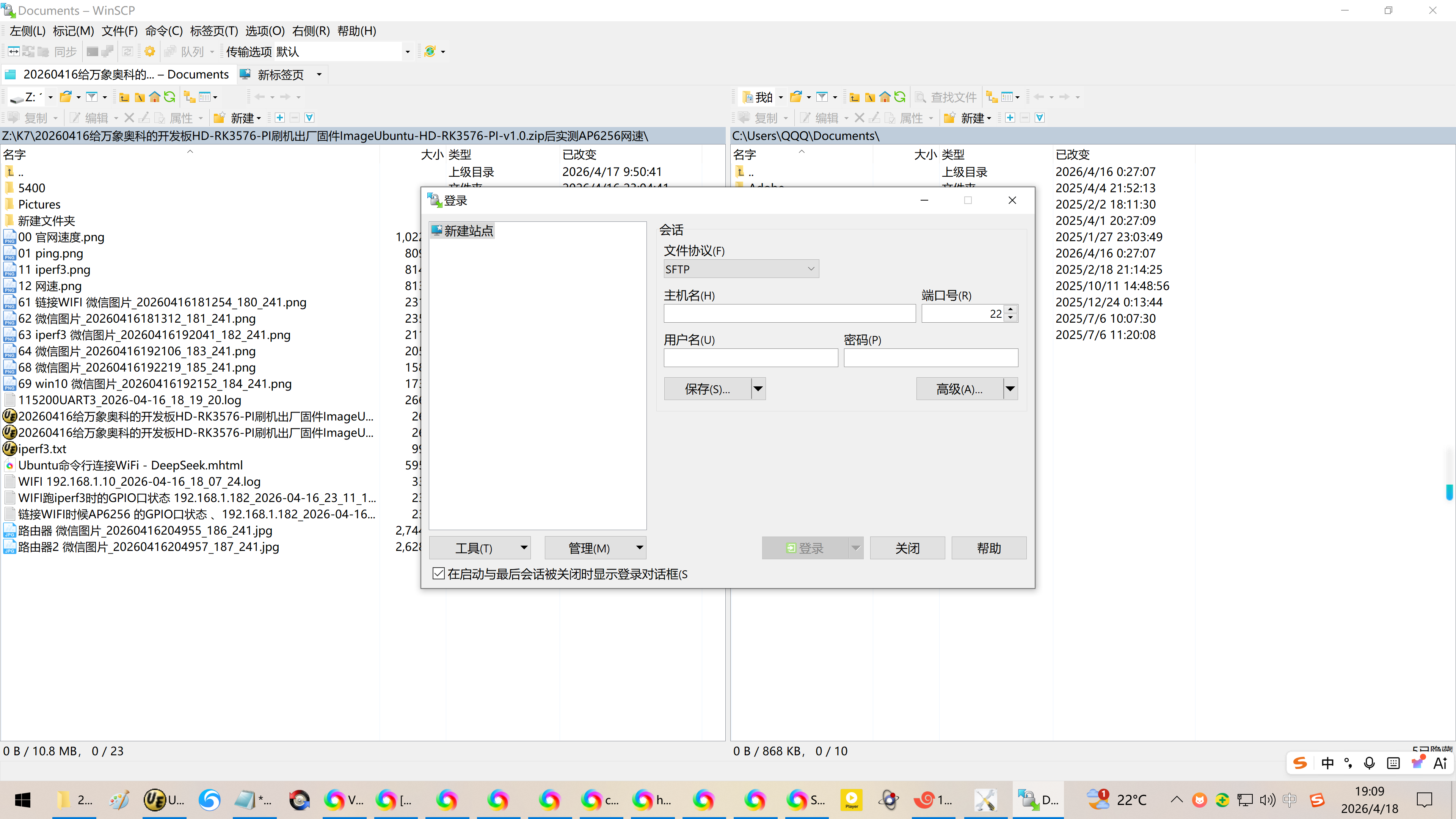The image size is (1456, 819).
Task: Click the 关闭 button in login dialog
Action: pos(907,548)
